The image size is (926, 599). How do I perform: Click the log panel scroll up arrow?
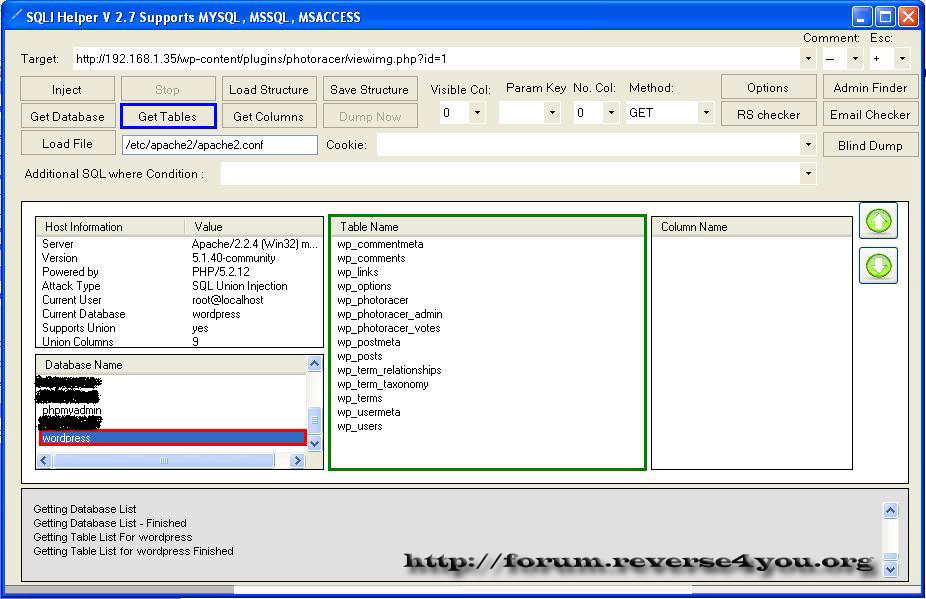tap(891, 510)
